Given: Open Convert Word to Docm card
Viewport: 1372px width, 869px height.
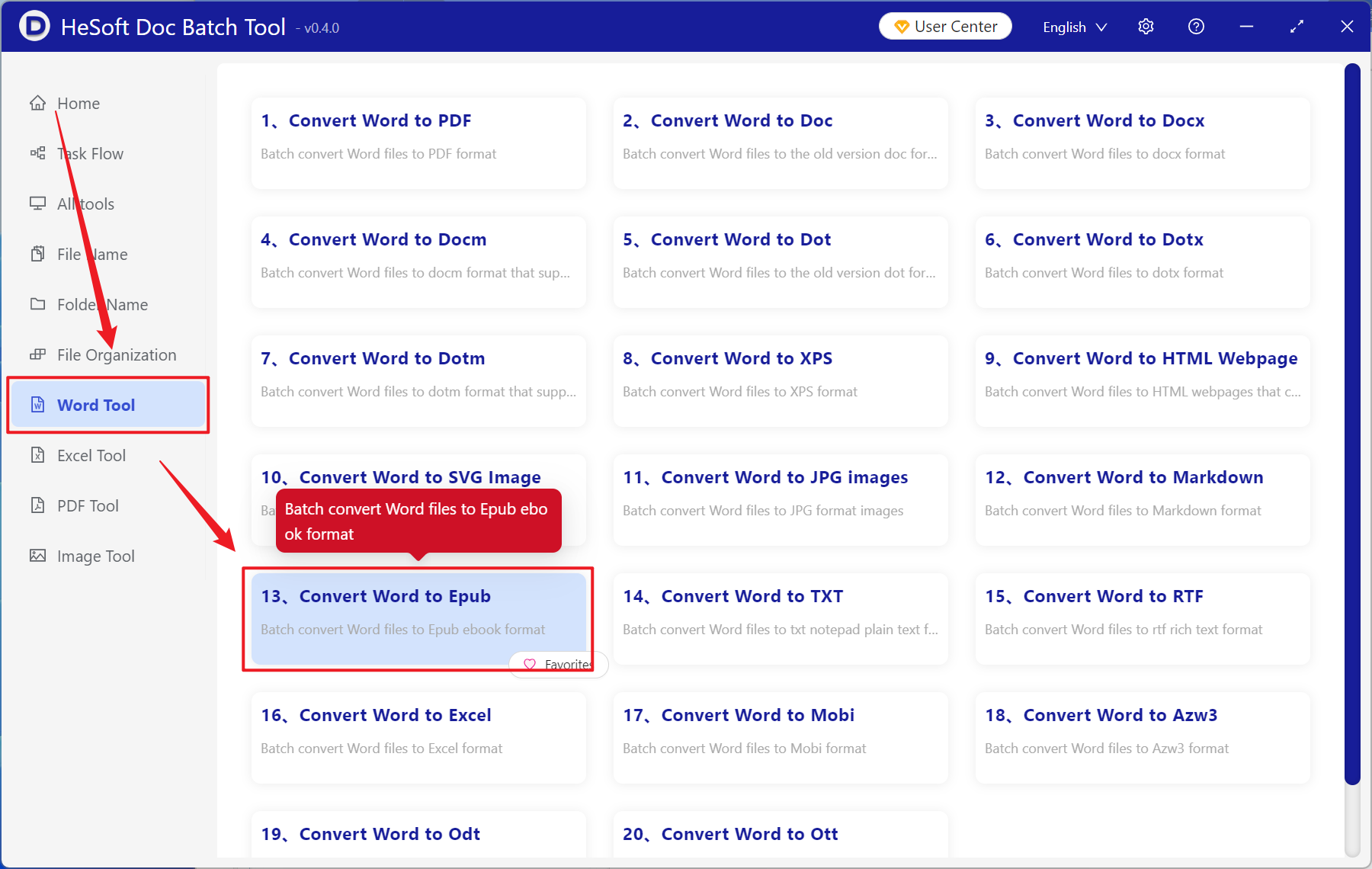Looking at the screenshot, I should [418, 262].
